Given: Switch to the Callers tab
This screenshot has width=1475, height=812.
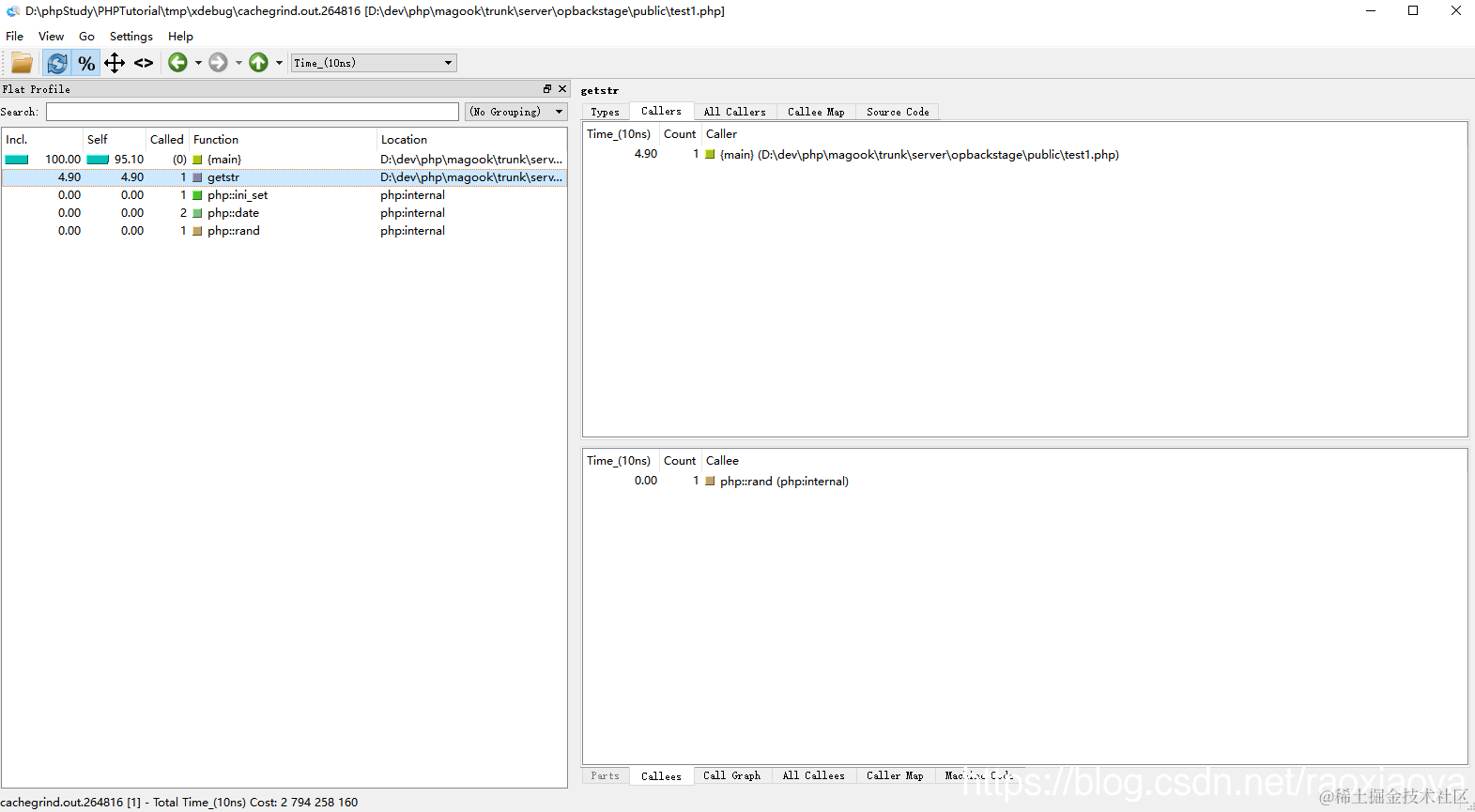Looking at the screenshot, I should pyautogui.click(x=661, y=111).
